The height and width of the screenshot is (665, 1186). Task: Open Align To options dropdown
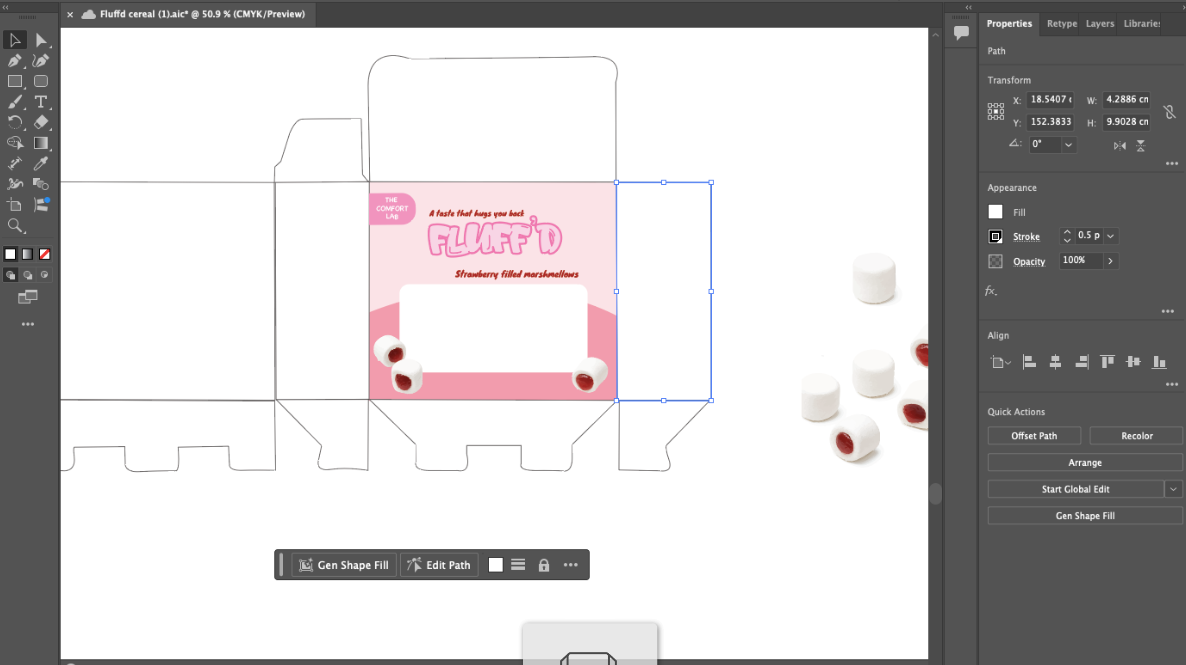point(1001,362)
